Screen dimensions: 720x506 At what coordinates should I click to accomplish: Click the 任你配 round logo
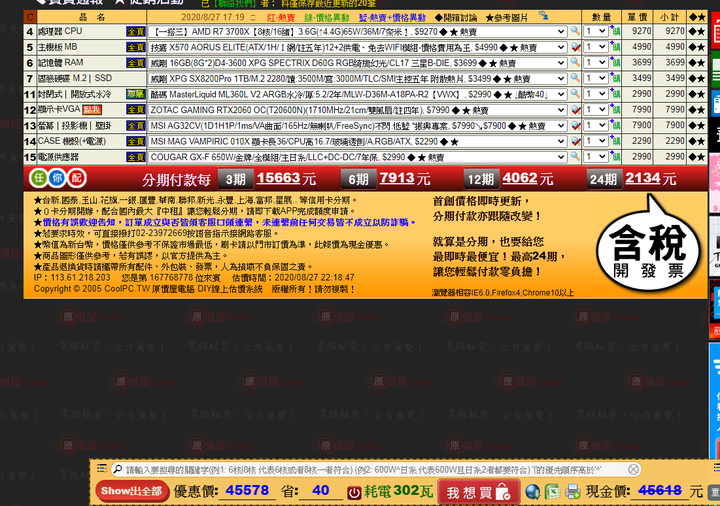coord(58,178)
